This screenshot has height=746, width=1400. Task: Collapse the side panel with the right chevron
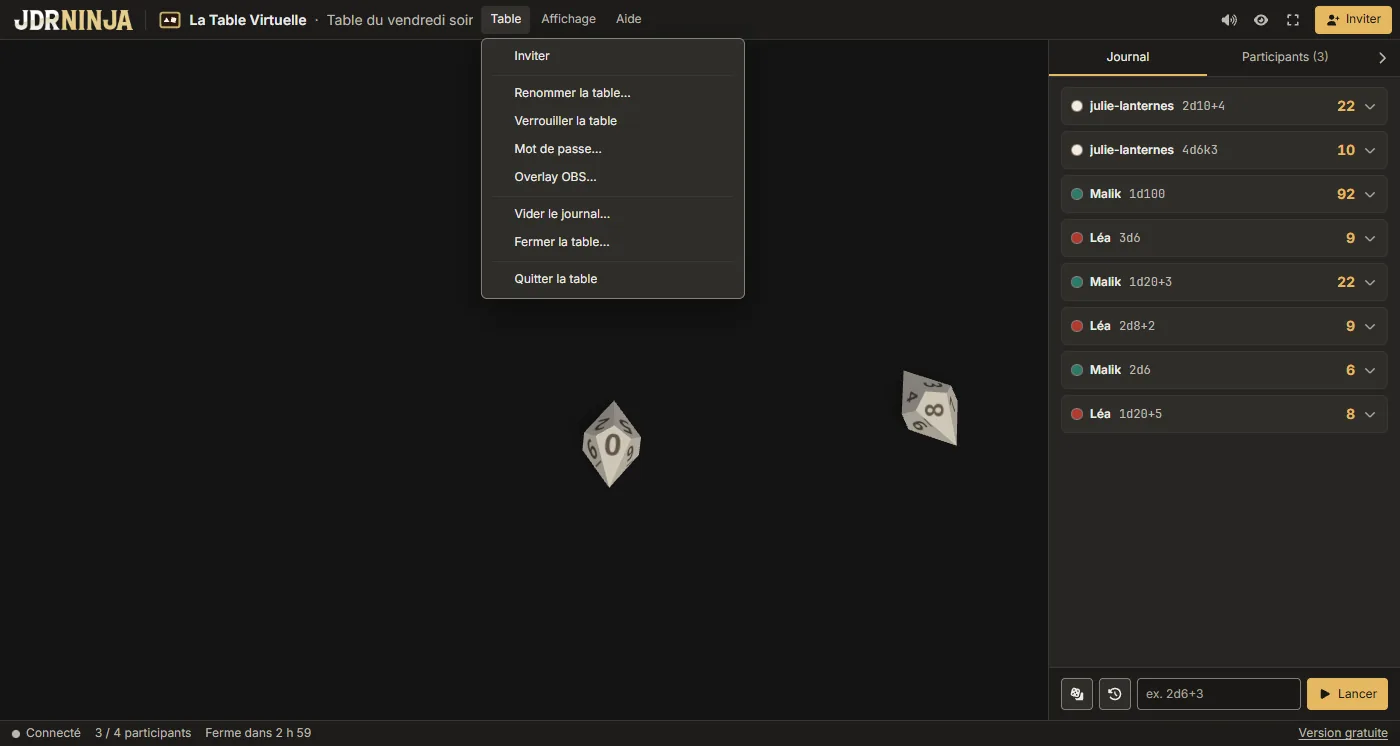pos(1383,58)
